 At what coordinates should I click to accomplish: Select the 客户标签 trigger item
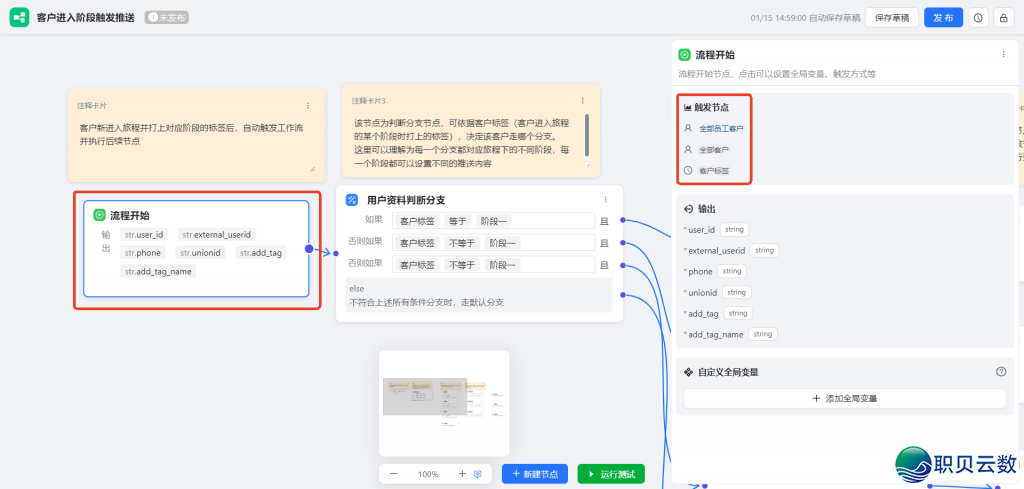(x=713, y=171)
